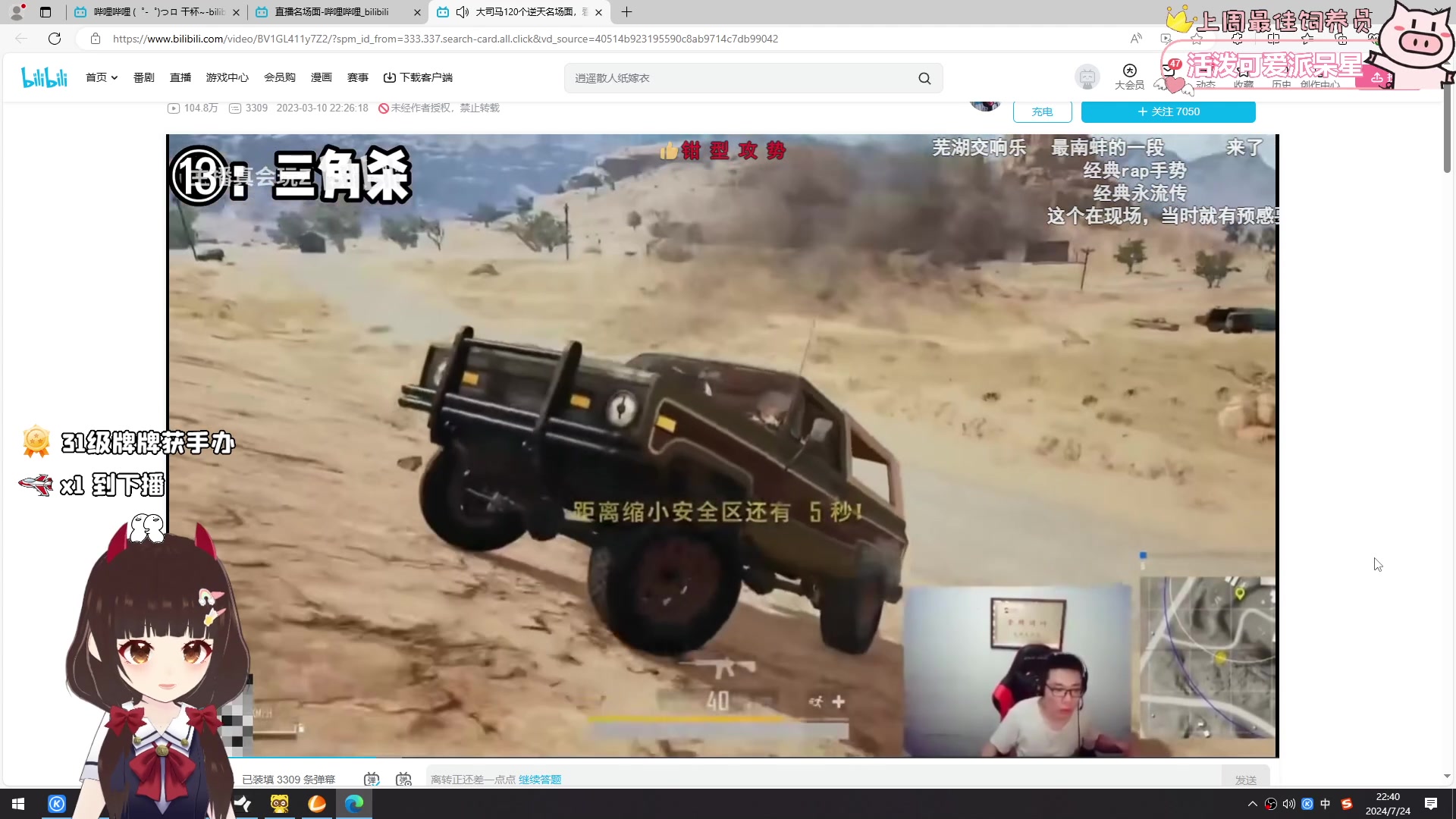Click the 发送 send danmaku button

(x=1246, y=780)
